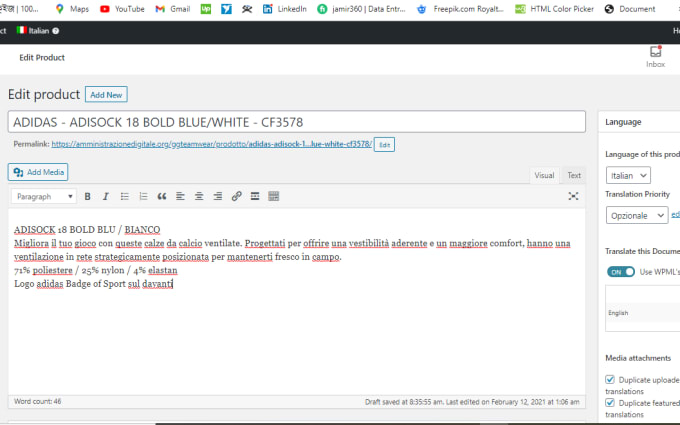Align text right

(x=218, y=196)
